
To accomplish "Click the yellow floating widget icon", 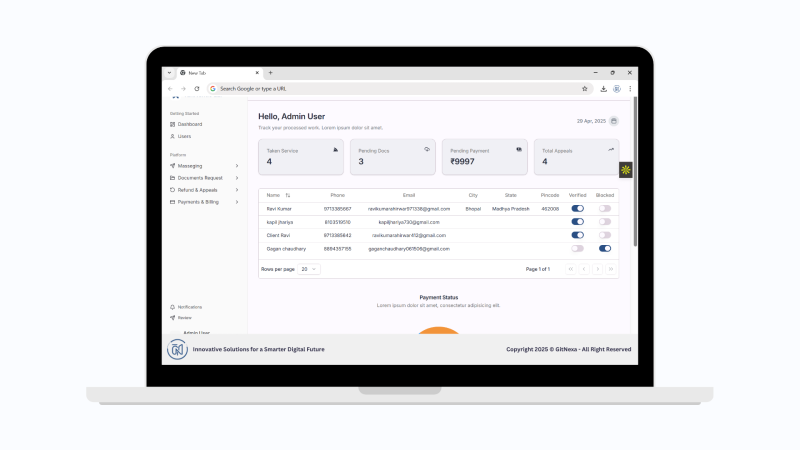I will tap(625, 171).
